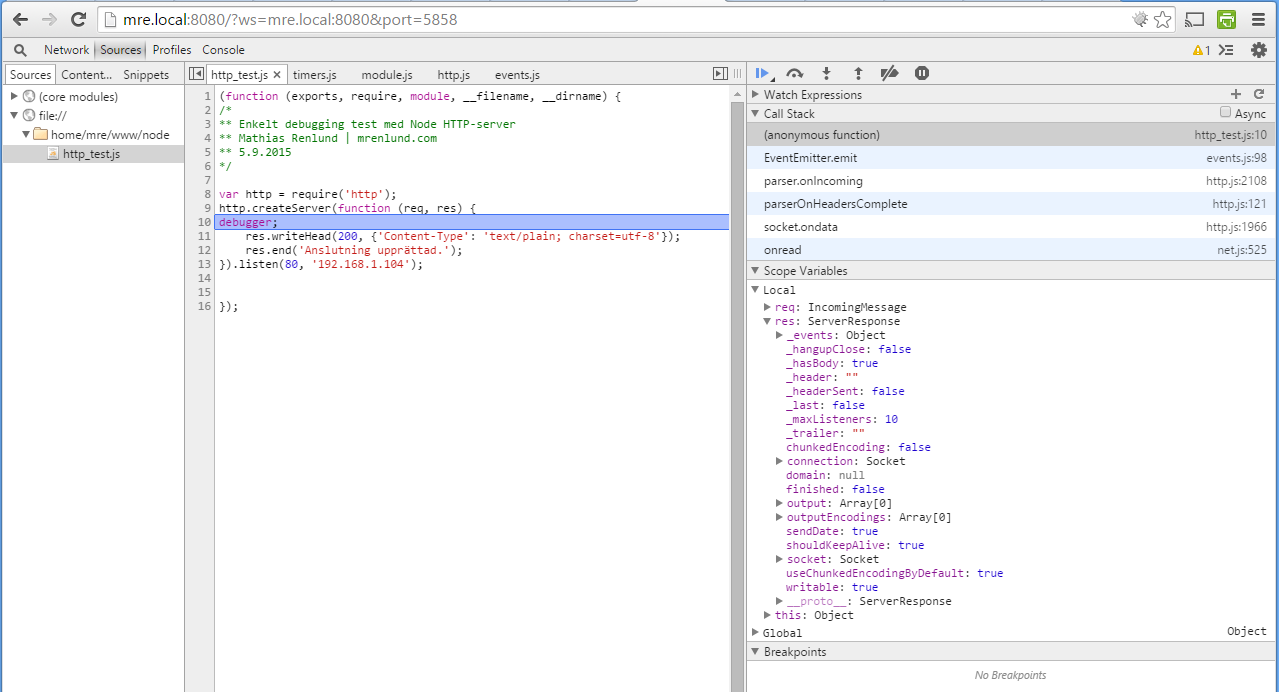Select socket.ondata call frame
The image size is (1279, 692).
1012,227
